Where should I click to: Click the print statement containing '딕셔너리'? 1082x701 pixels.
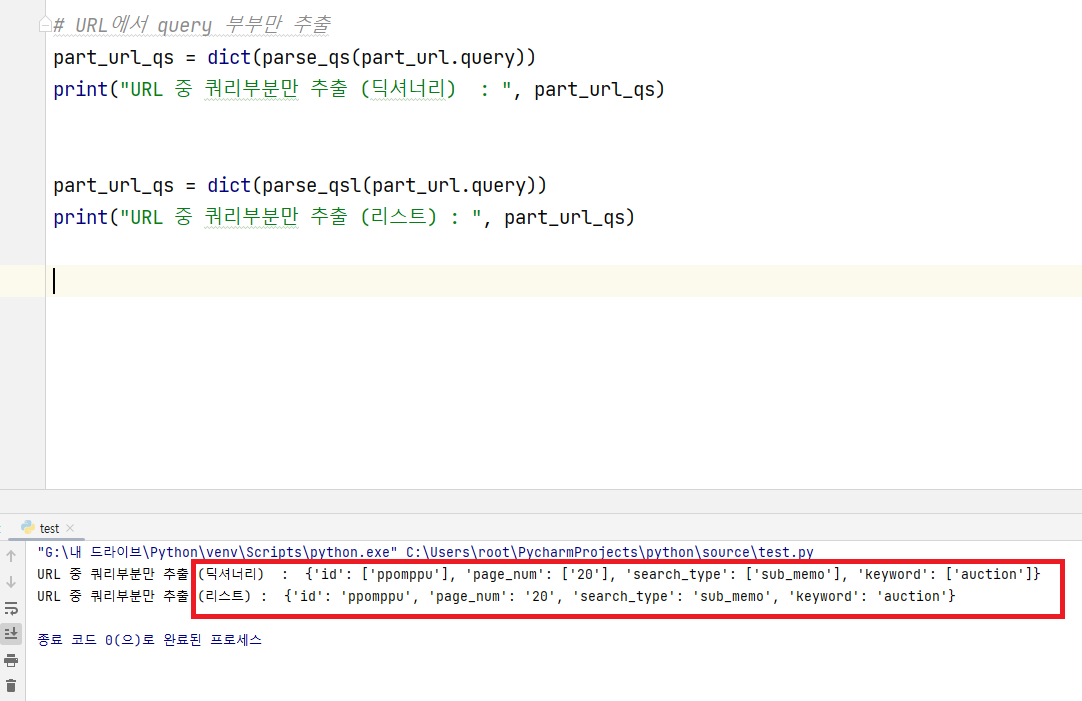click(x=359, y=89)
